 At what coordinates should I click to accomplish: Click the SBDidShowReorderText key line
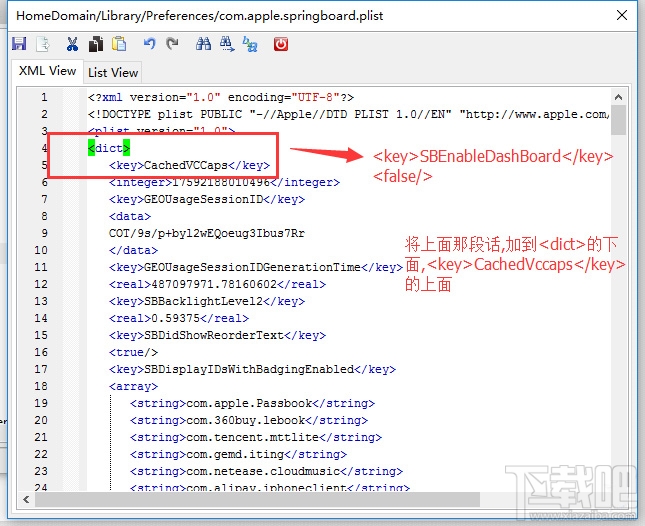[218, 335]
